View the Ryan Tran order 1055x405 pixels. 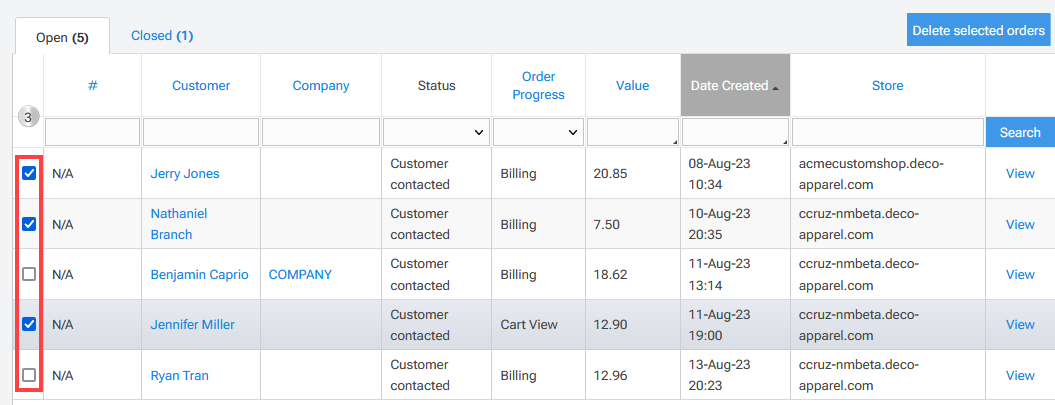point(1020,375)
